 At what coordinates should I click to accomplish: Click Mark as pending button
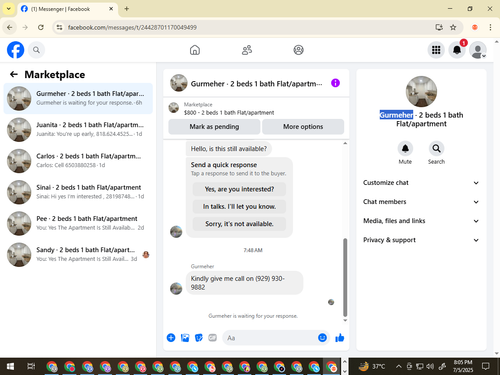tap(214, 127)
